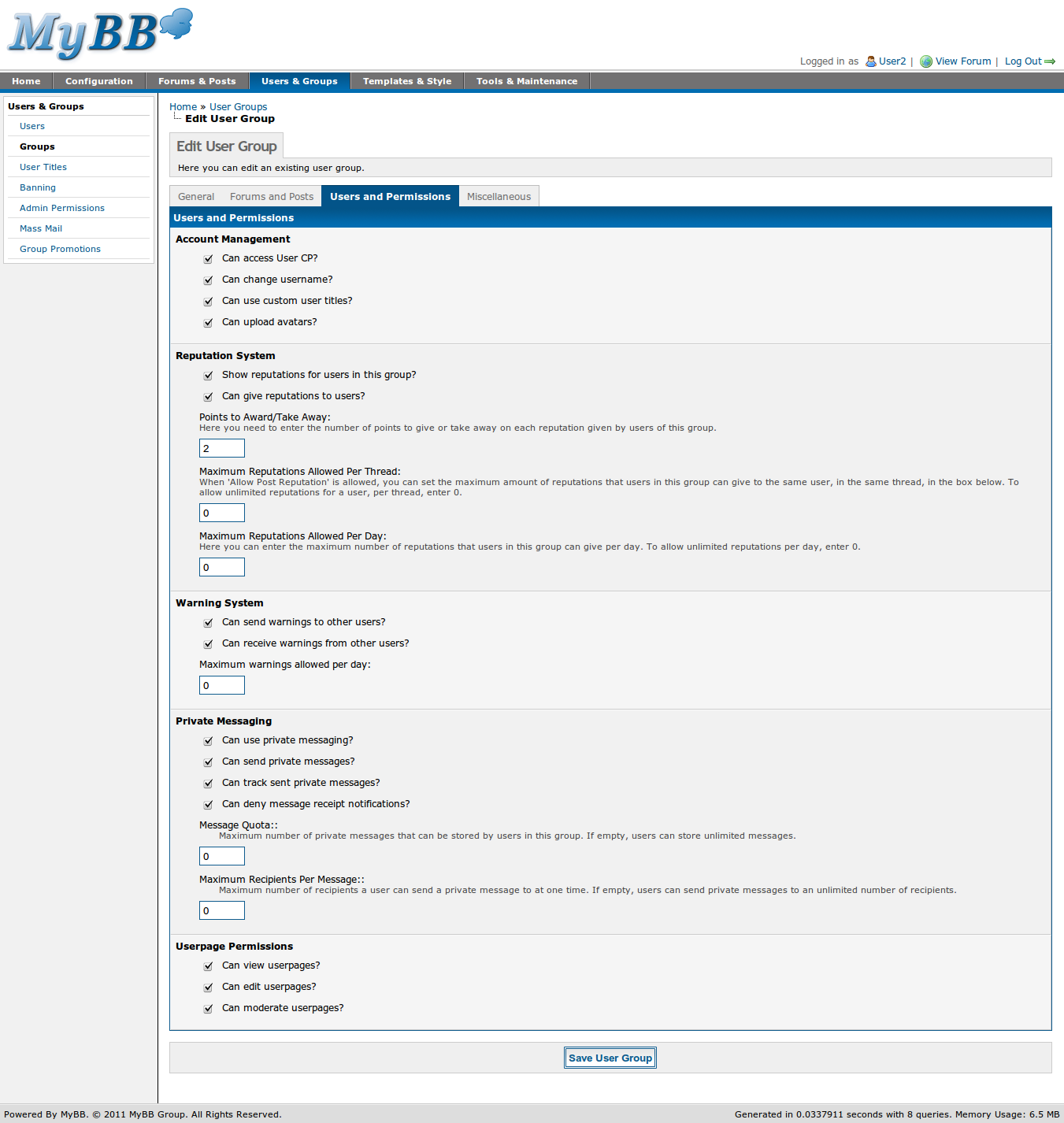The width and height of the screenshot is (1064, 1123).
Task: Click the User Groups breadcrumb link
Action: (238, 107)
